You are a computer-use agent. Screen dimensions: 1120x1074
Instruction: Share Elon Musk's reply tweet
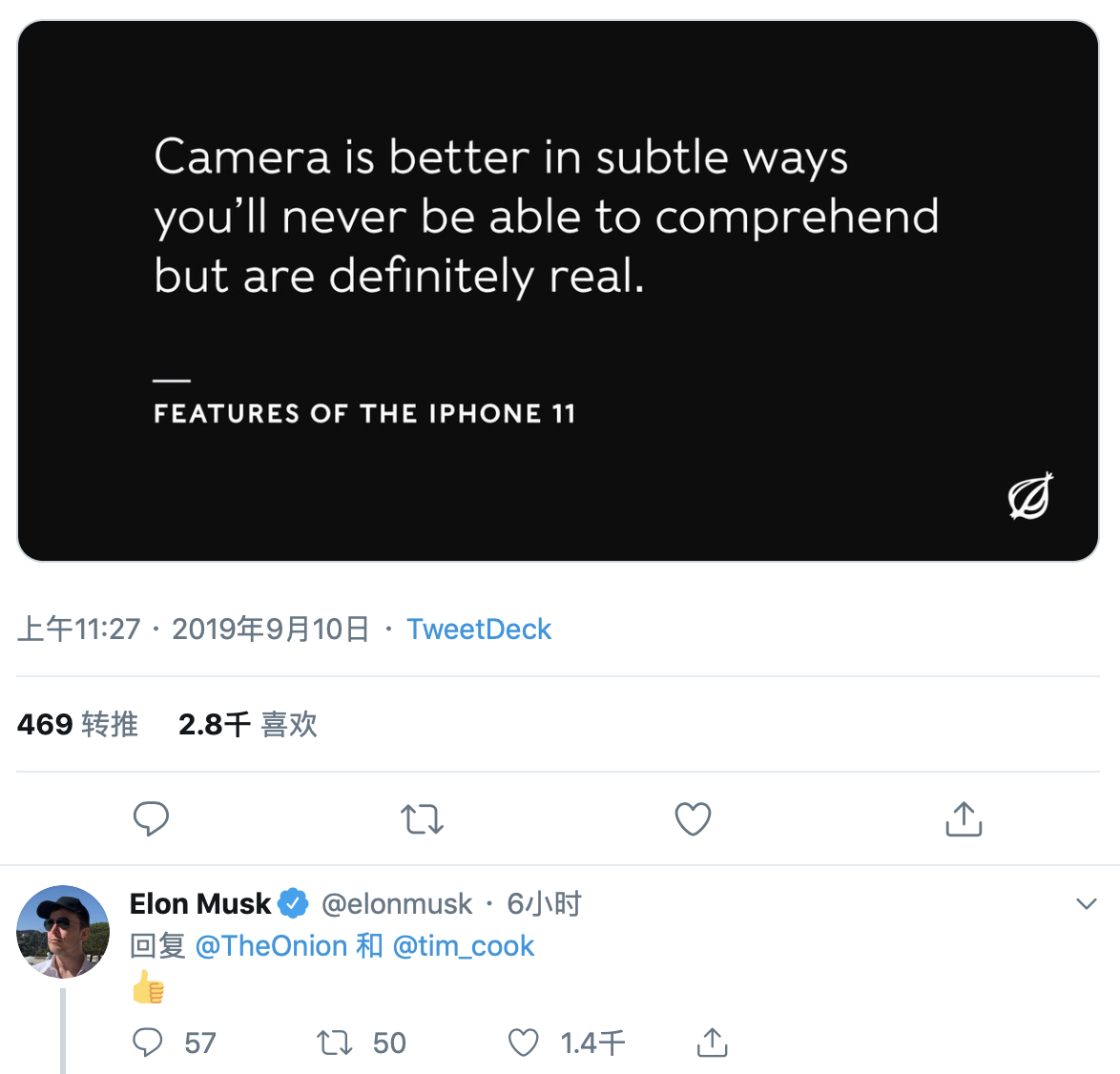(x=712, y=1042)
